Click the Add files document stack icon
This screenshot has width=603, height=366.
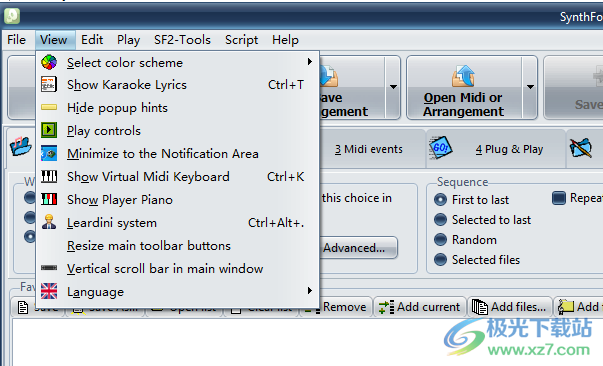pyautogui.click(x=480, y=307)
